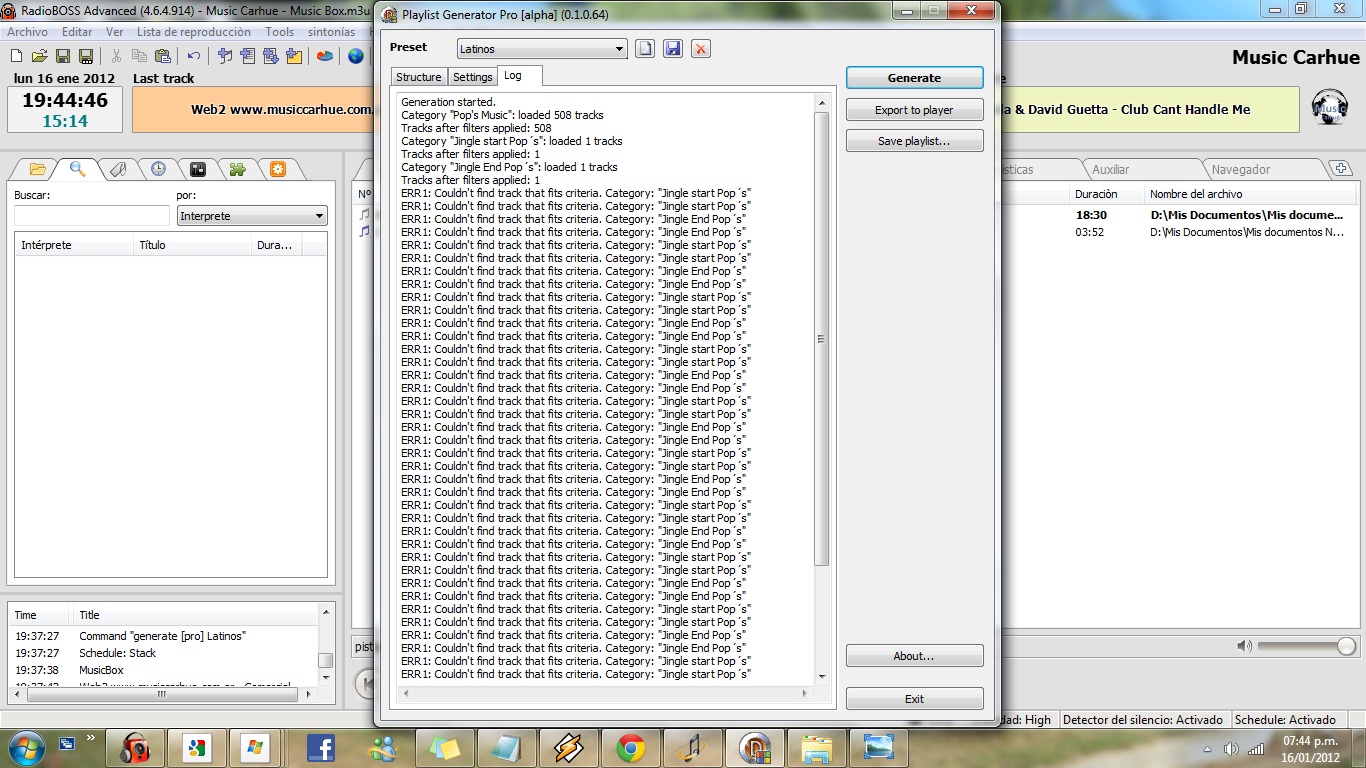Switch to the Structure tab
Viewport: 1366px width, 768px height.
click(418, 77)
